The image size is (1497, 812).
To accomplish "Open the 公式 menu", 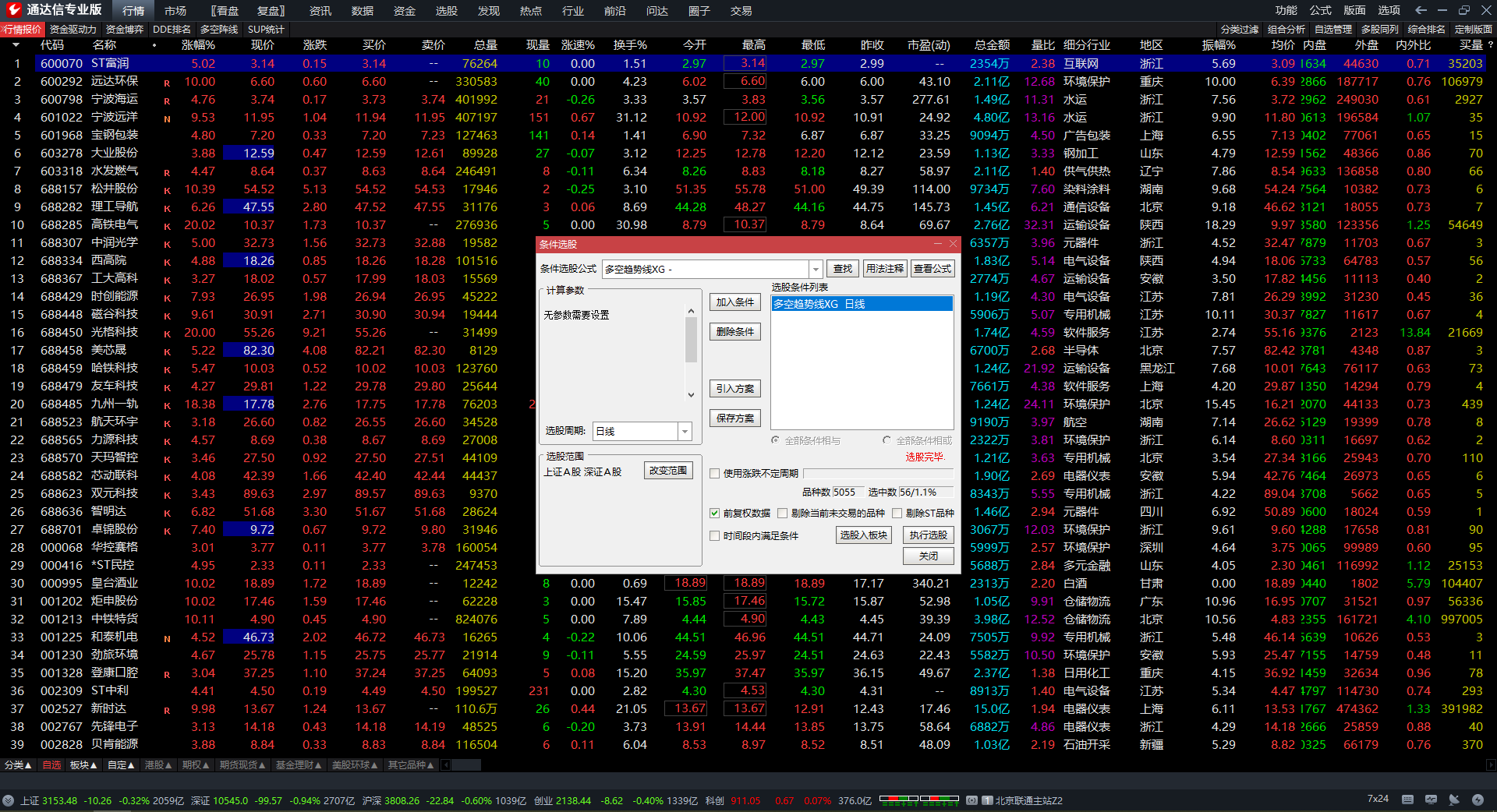I will click(1320, 10).
